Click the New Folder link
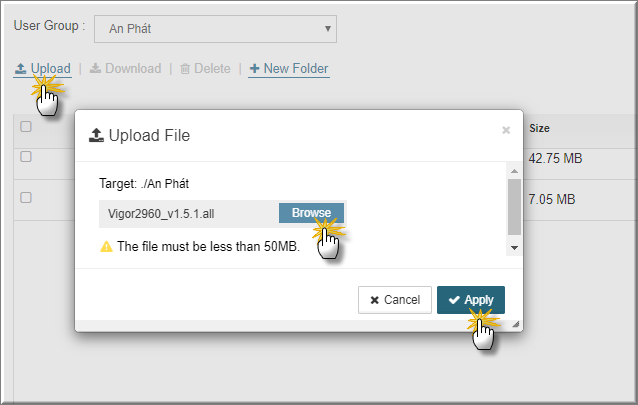The width and height of the screenshot is (638, 405). point(289,68)
